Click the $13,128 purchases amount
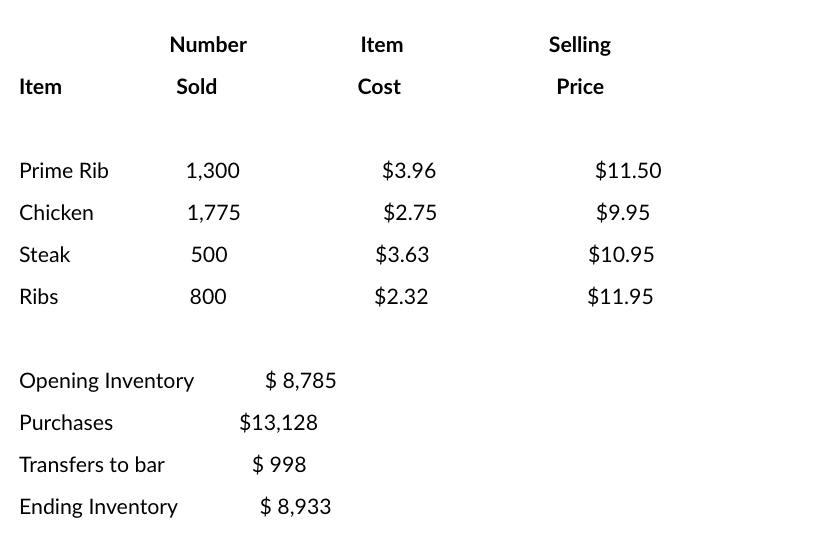 tap(278, 423)
